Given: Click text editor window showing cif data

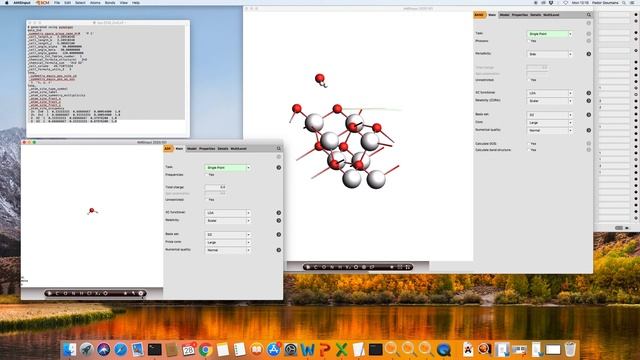Looking at the screenshot, I should [108, 79].
